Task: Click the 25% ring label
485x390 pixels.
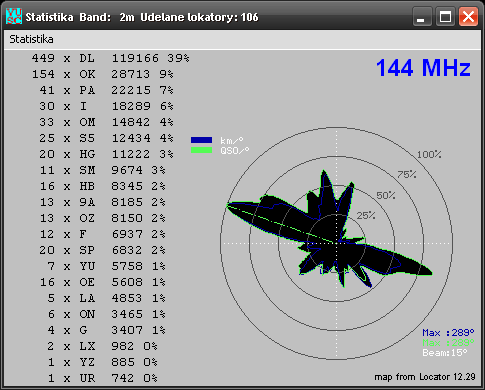Action: (366, 216)
